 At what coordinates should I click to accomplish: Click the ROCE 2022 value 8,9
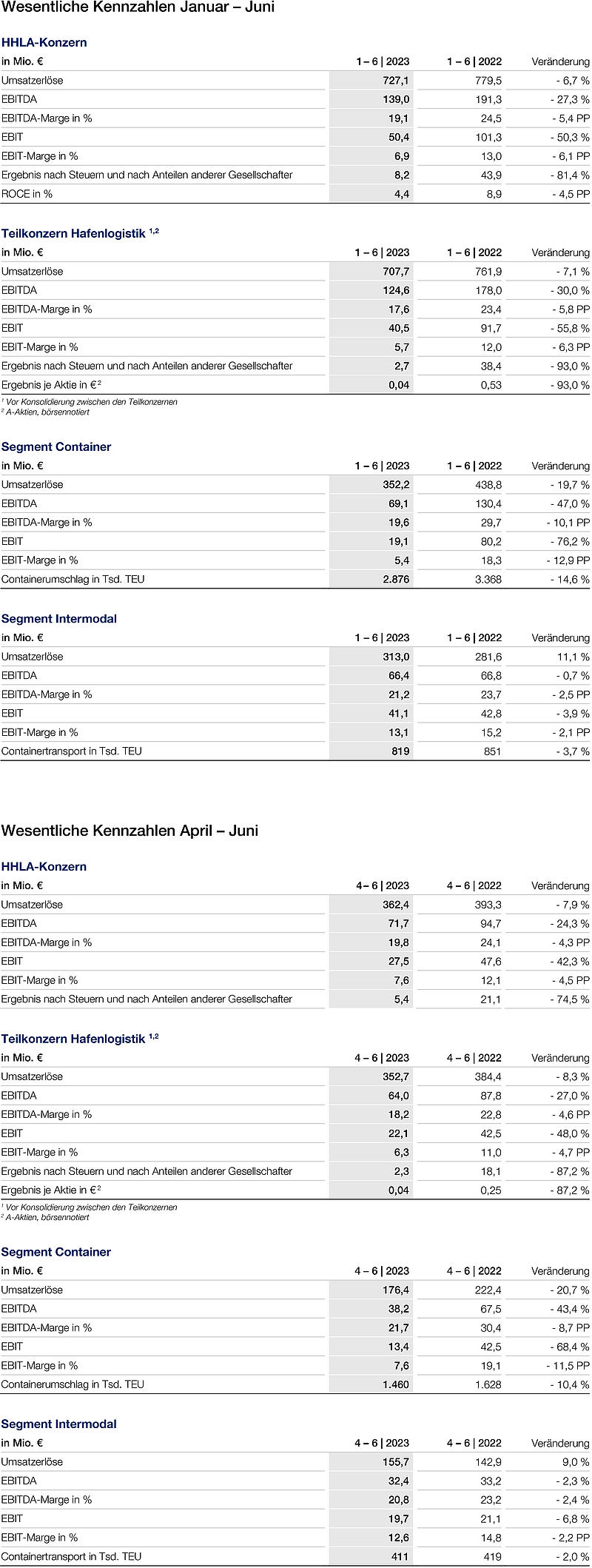(494, 194)
